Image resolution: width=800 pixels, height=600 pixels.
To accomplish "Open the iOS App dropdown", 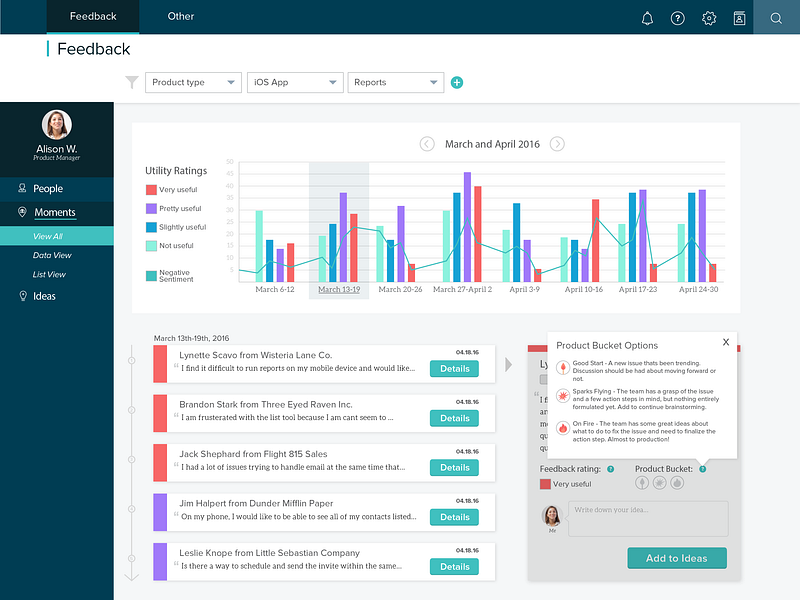I will [x=295, y=82].
